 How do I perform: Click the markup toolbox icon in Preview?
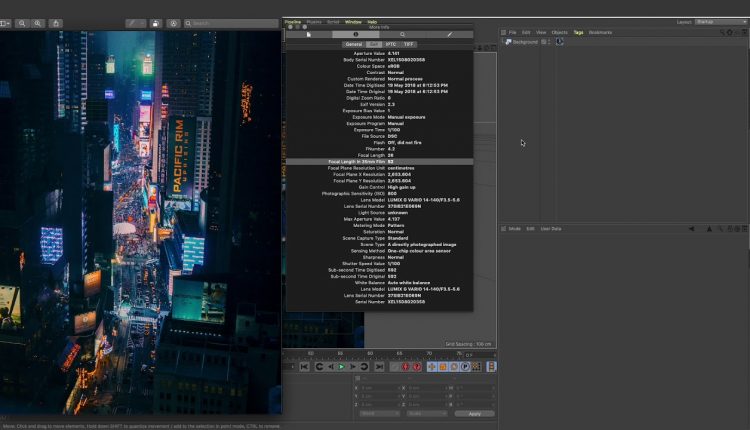pos(174,23)
